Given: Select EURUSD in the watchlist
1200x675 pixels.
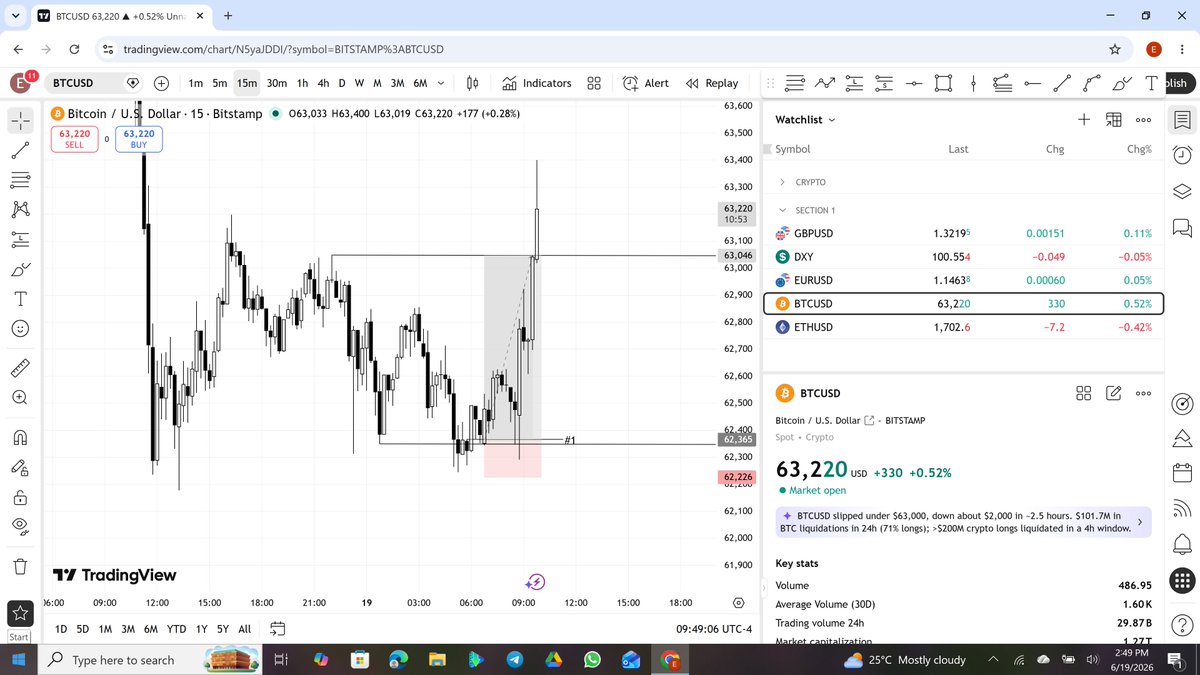Looking at the screenshot, I should pyautogui.click(x=963, y=280).
